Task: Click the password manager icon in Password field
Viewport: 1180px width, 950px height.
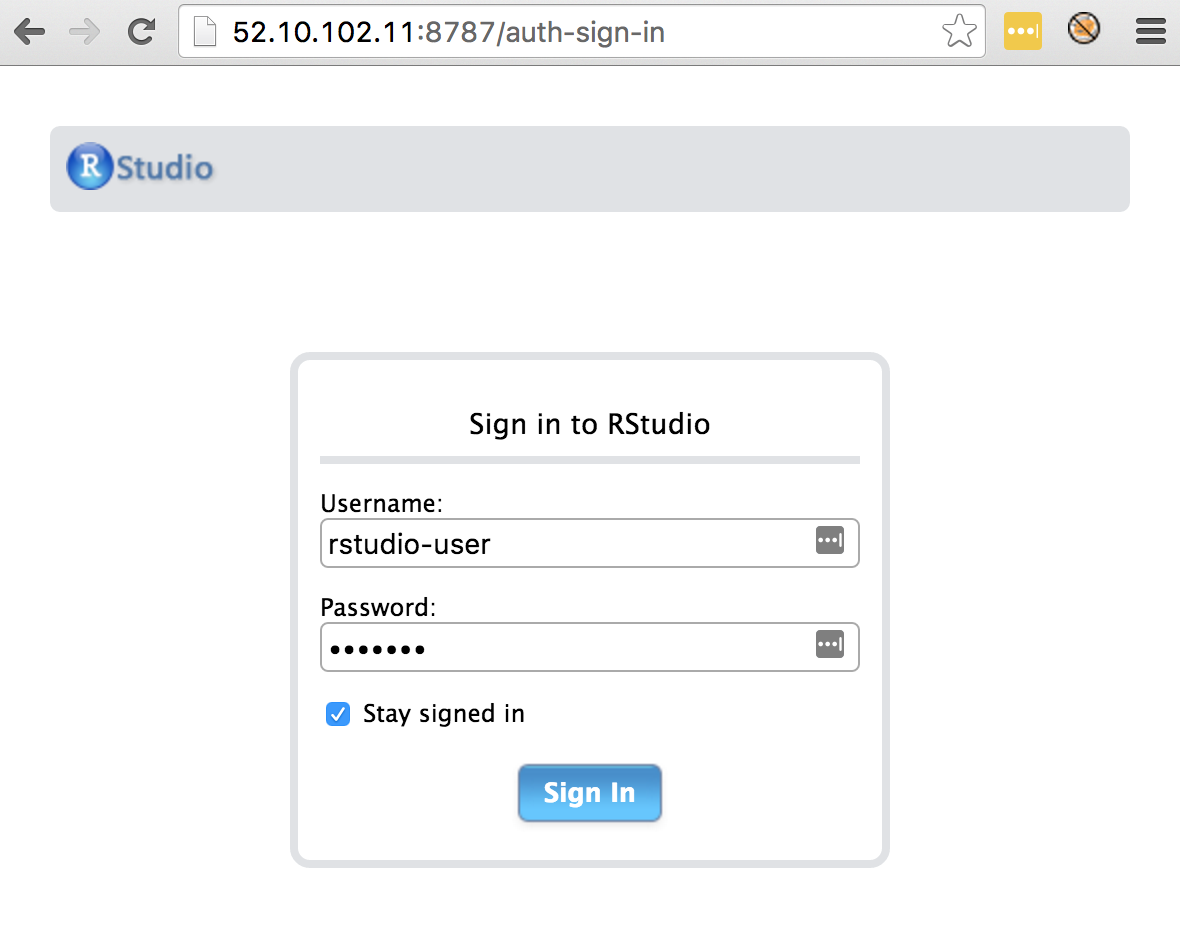Action: click(830, 645)
